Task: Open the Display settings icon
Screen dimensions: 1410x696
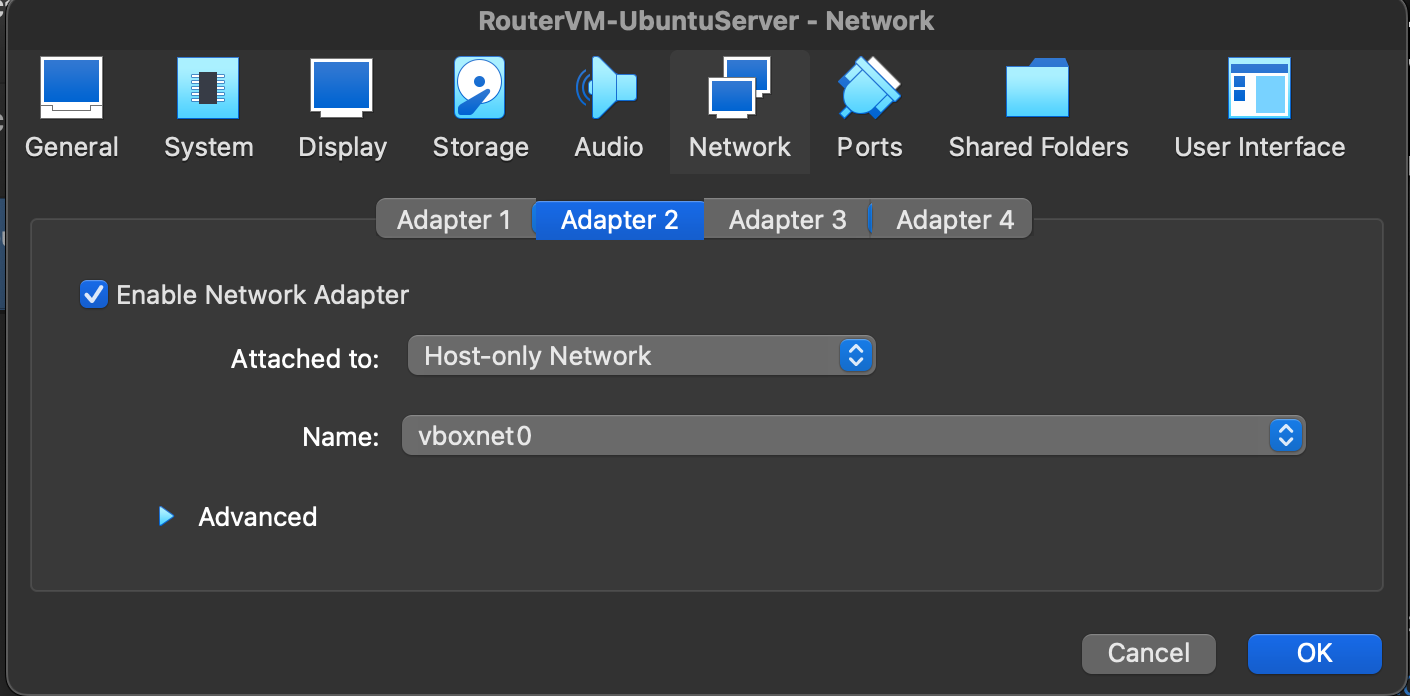Action: (342, 105)
